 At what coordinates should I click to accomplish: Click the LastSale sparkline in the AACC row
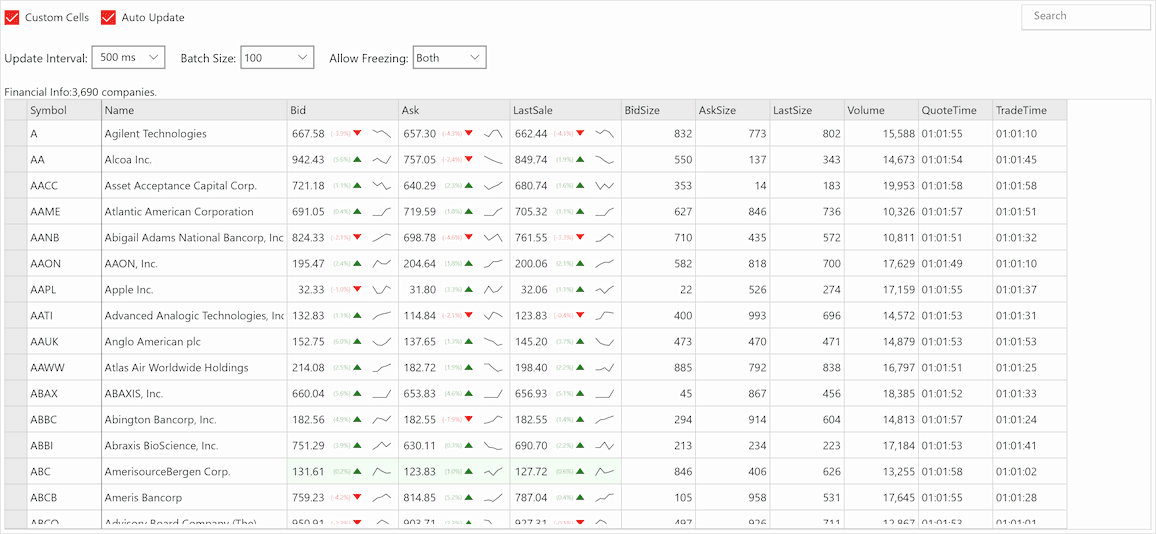[605, 186]
